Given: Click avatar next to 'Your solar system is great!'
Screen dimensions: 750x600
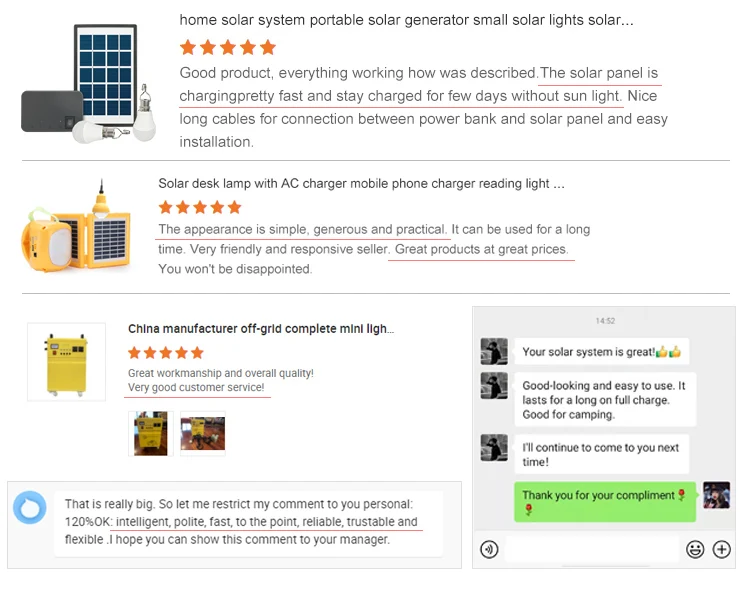Looking at the screenshot, I should click(x=492, y=352).
